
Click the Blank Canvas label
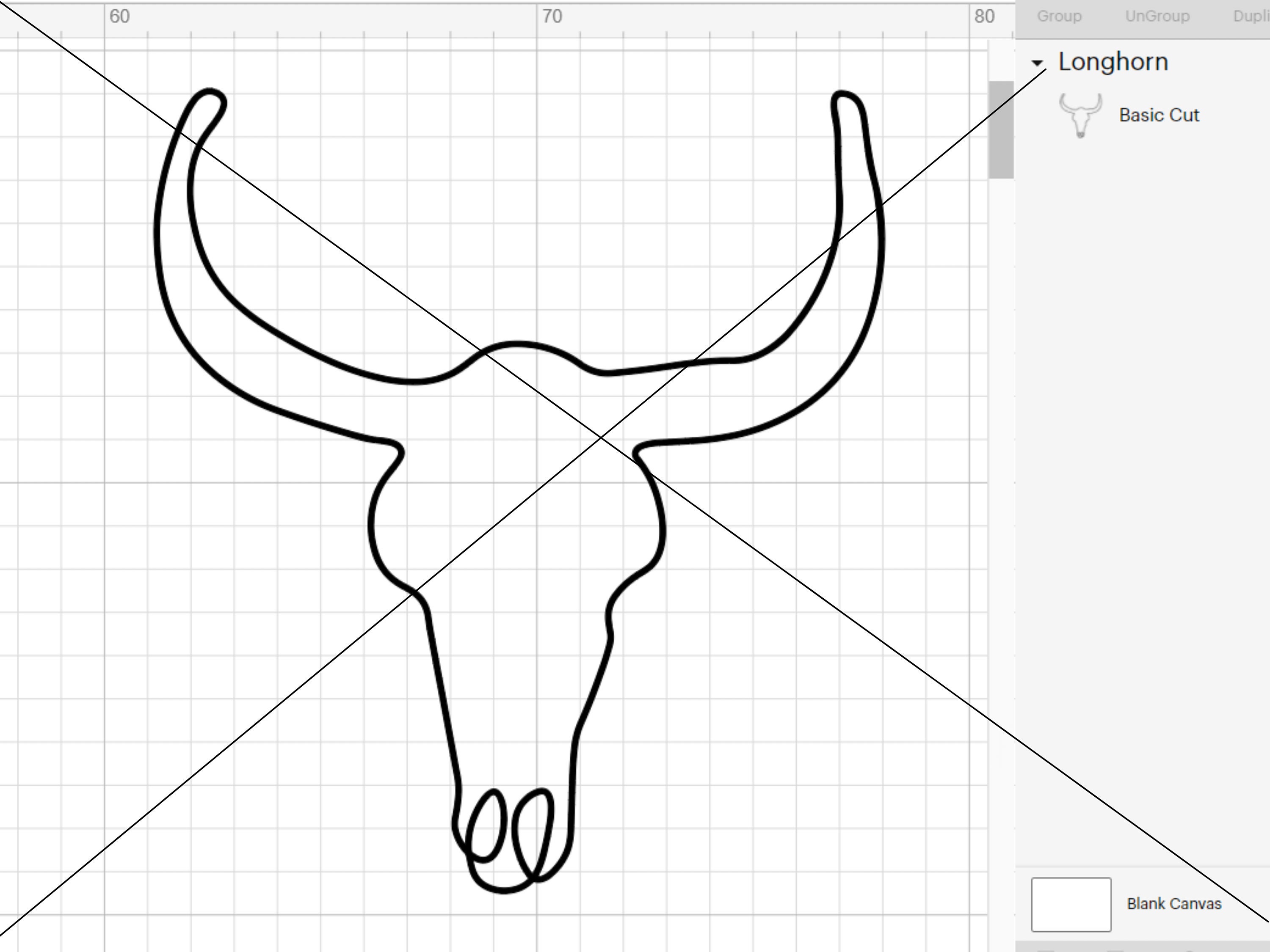(x=1175, y=903)
